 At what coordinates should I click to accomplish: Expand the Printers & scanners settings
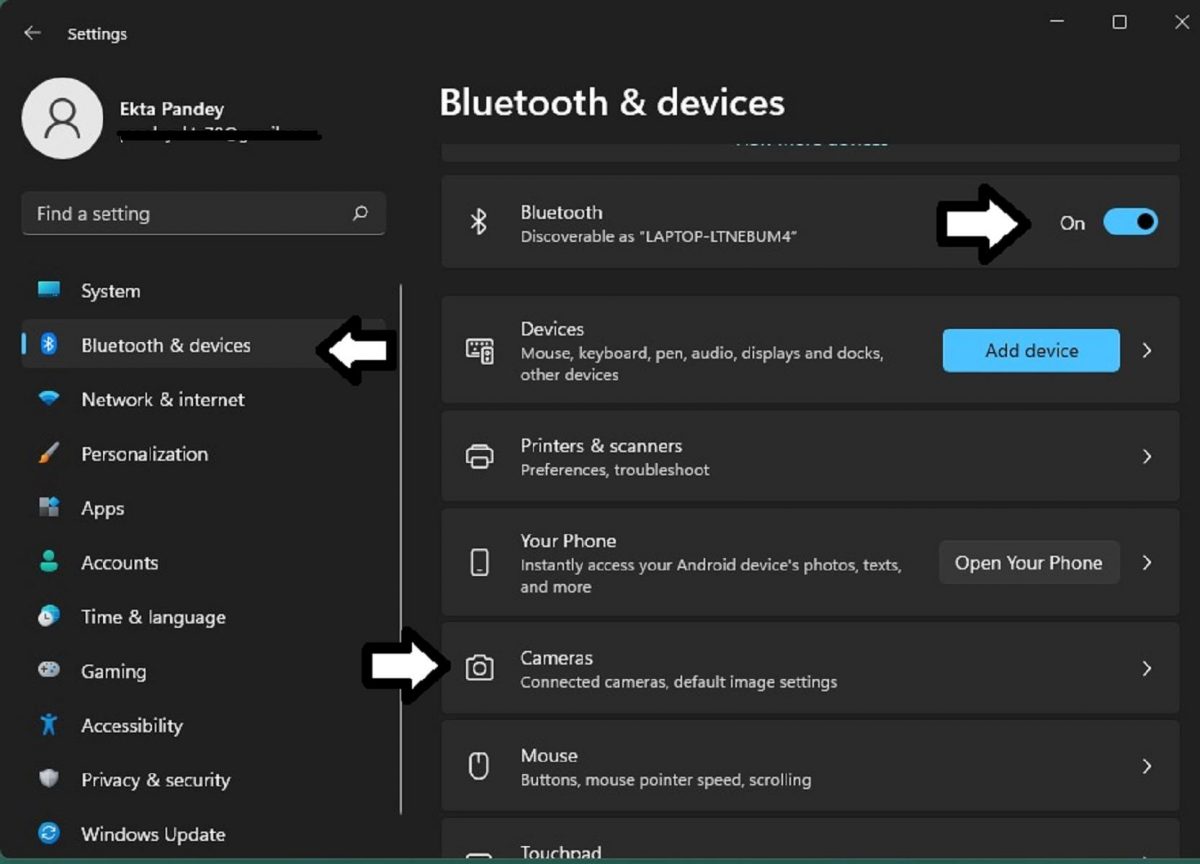[x=1147, y=456]
